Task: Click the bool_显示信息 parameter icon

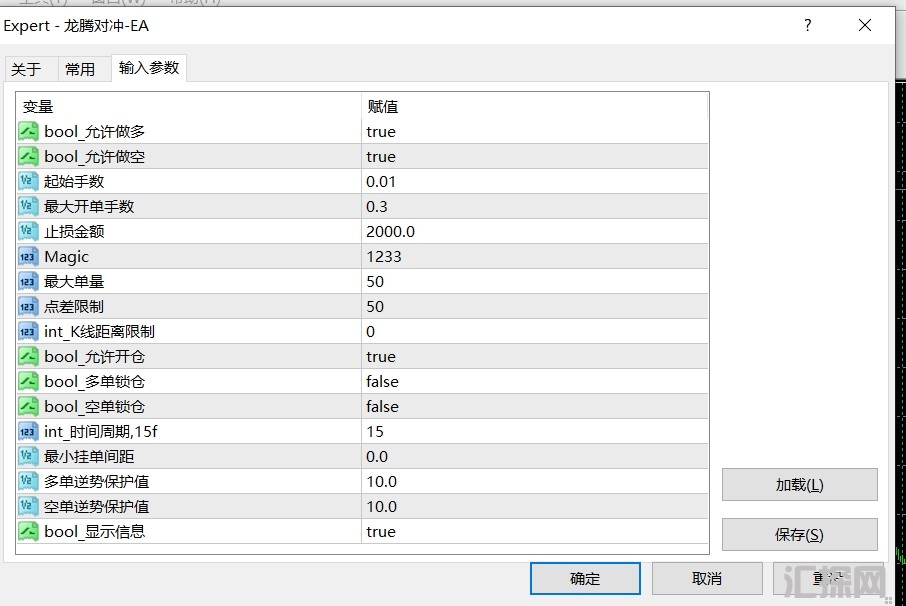Action: pos(29,532)
